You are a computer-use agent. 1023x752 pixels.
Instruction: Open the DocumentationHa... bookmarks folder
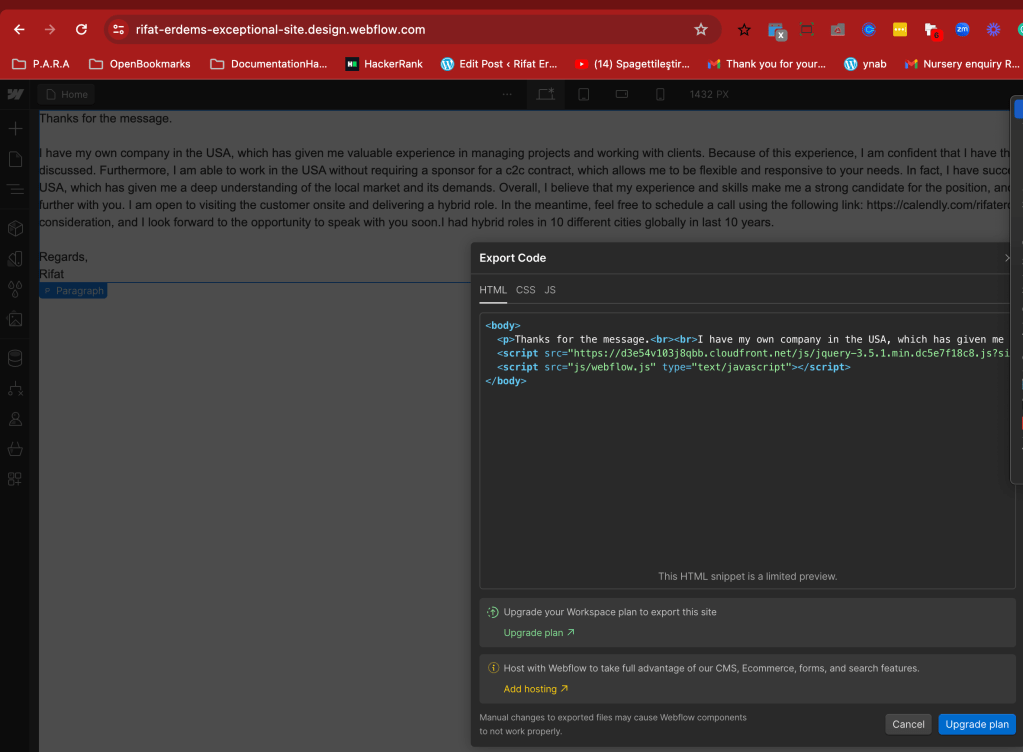(268, 64)
